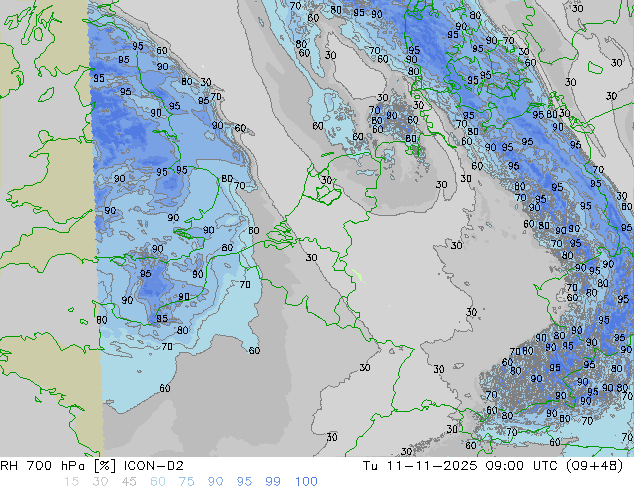Click the 'Tu 11-11-2025' date text
Screen dimensions: 634x490
[x=420, y=466]
